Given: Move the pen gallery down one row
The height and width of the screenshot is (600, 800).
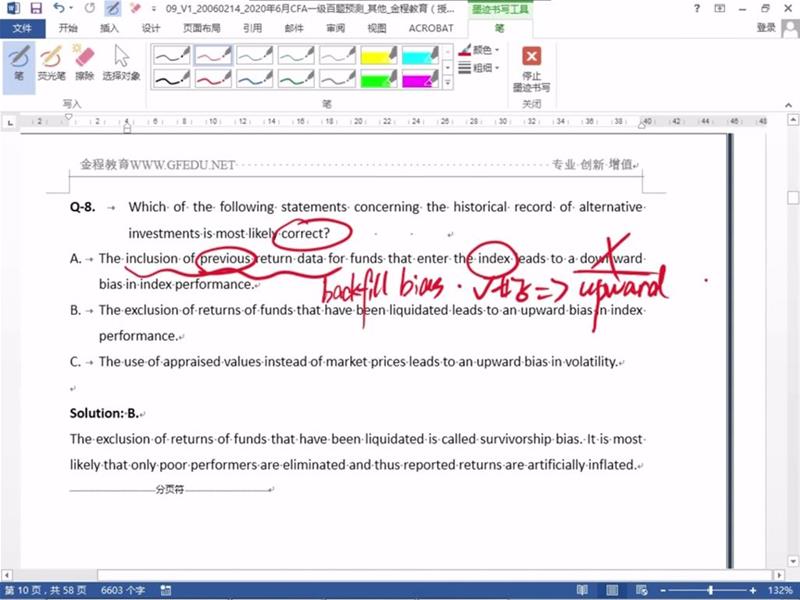Looking at the screenshot, I should tap(448, 67).
